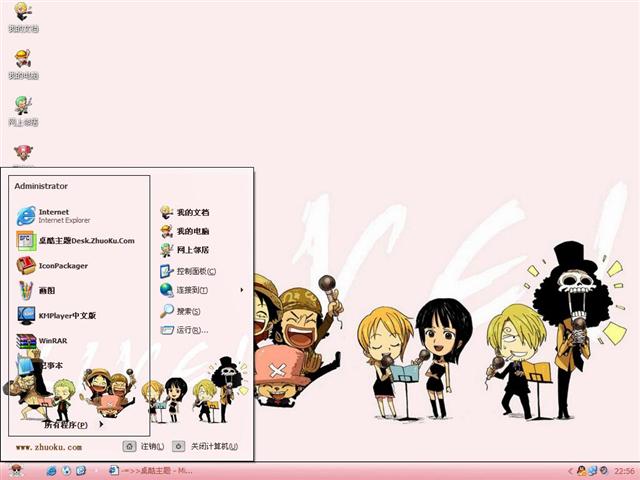Click the network tray icon
This screenshot has height=480, width=640.
593,471
